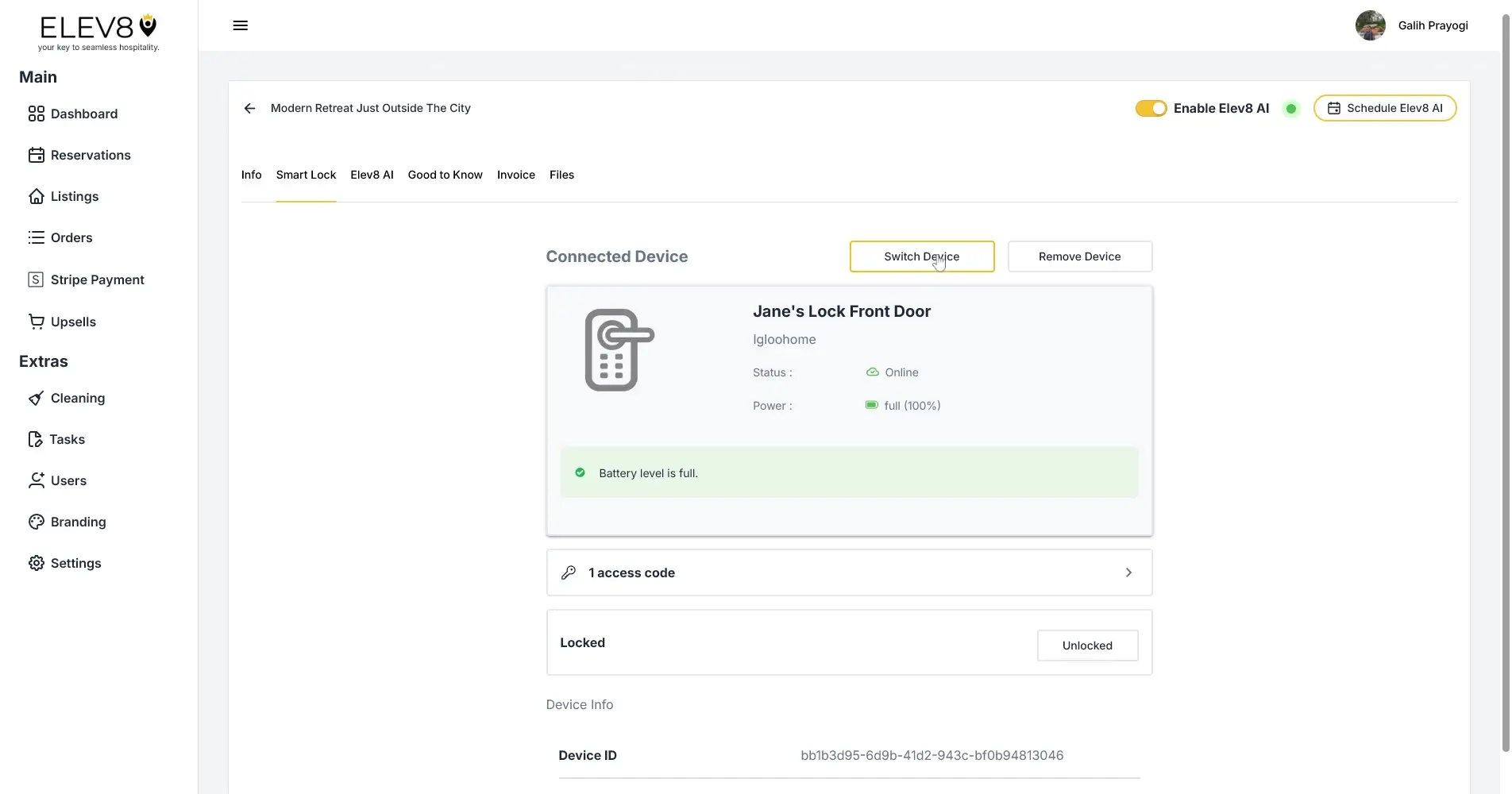
Task: Open Stripe Payment settings
Action: (x=97, y=279)
